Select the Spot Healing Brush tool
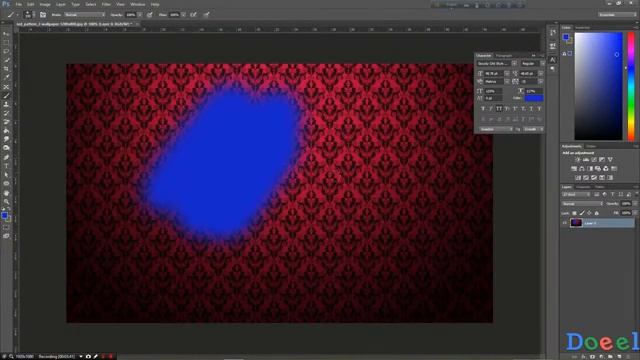 (x=6, y=87)
